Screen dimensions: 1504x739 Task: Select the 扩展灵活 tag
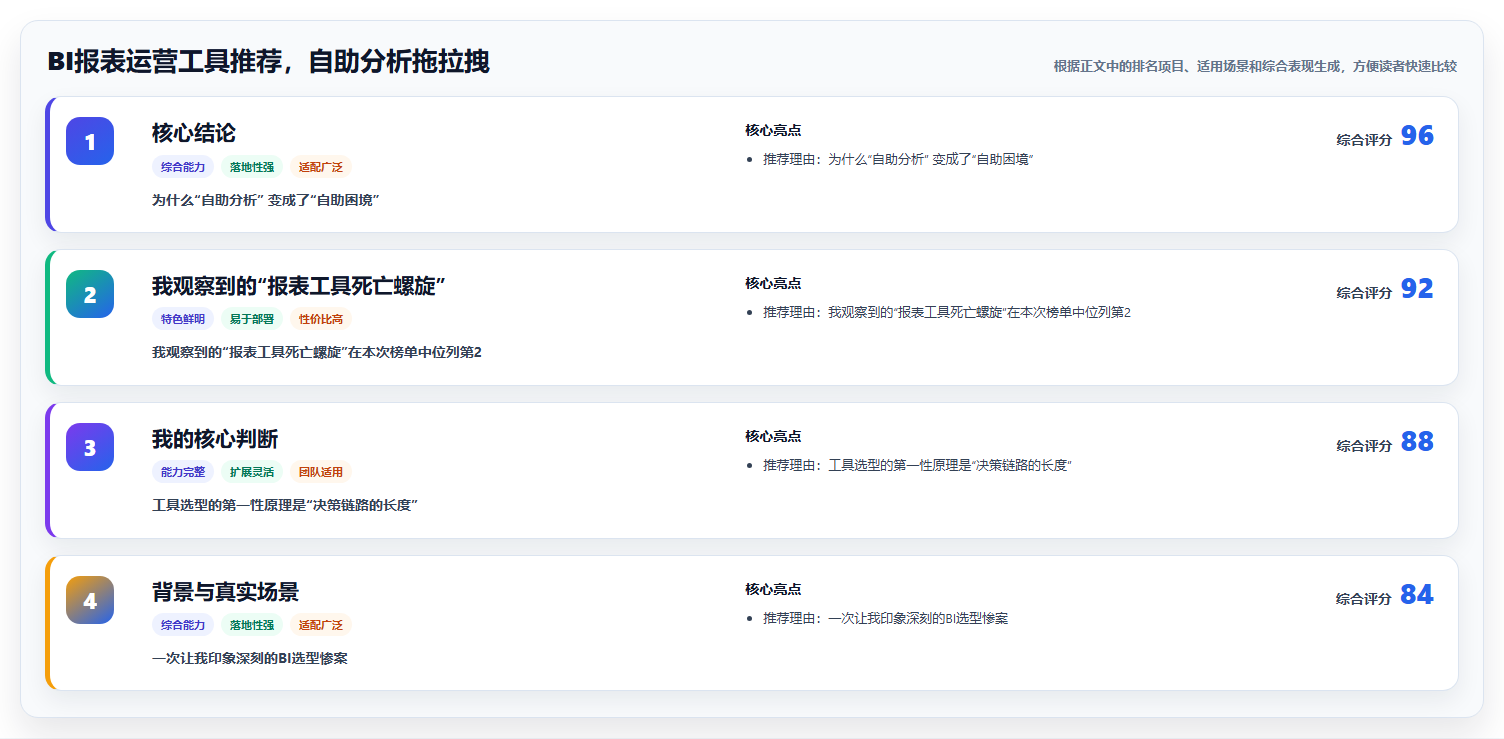tap(252, 472)
